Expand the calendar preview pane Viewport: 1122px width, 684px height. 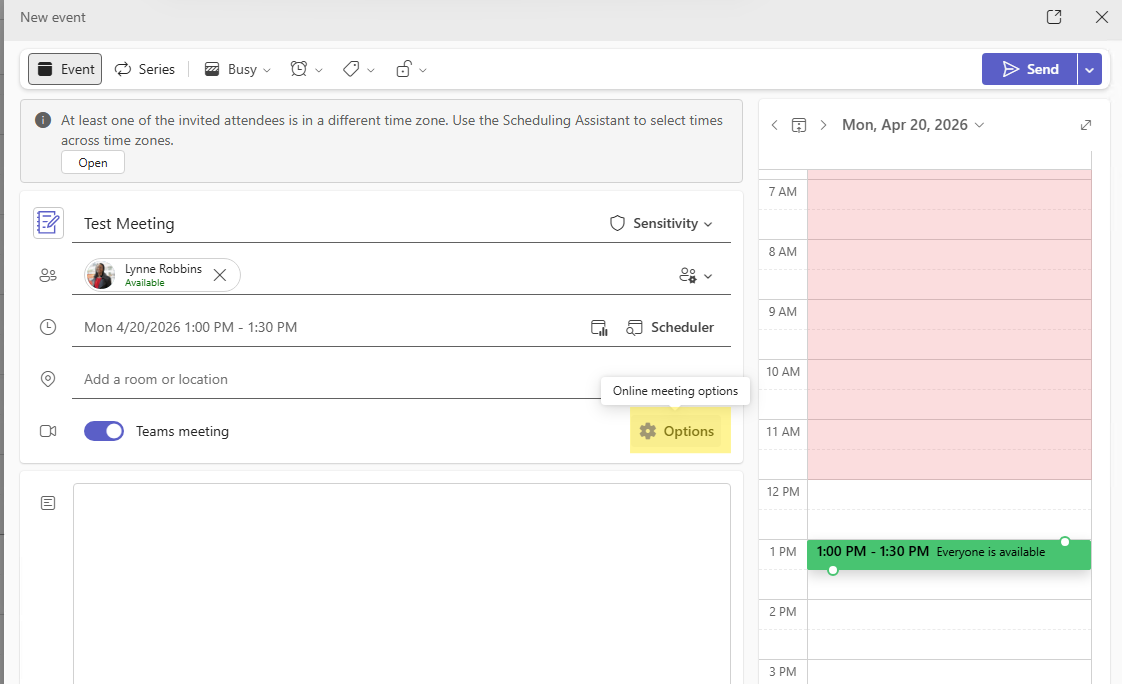[x=1086, y=125]
